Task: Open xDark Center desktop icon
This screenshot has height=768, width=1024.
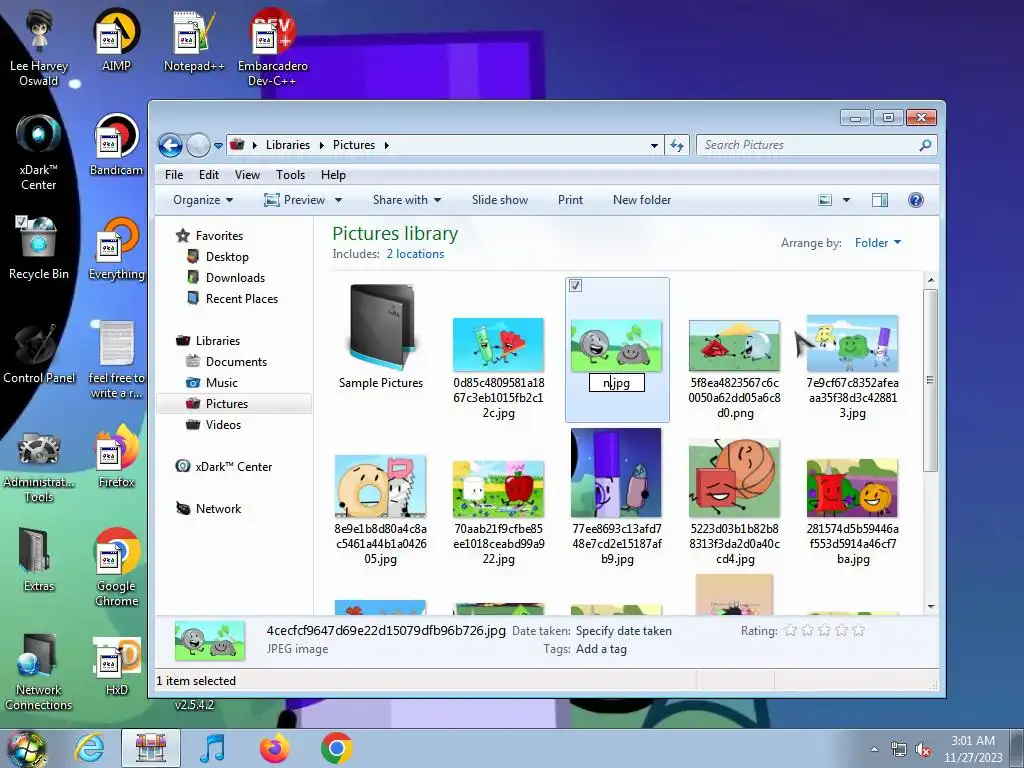Action: 39,152
